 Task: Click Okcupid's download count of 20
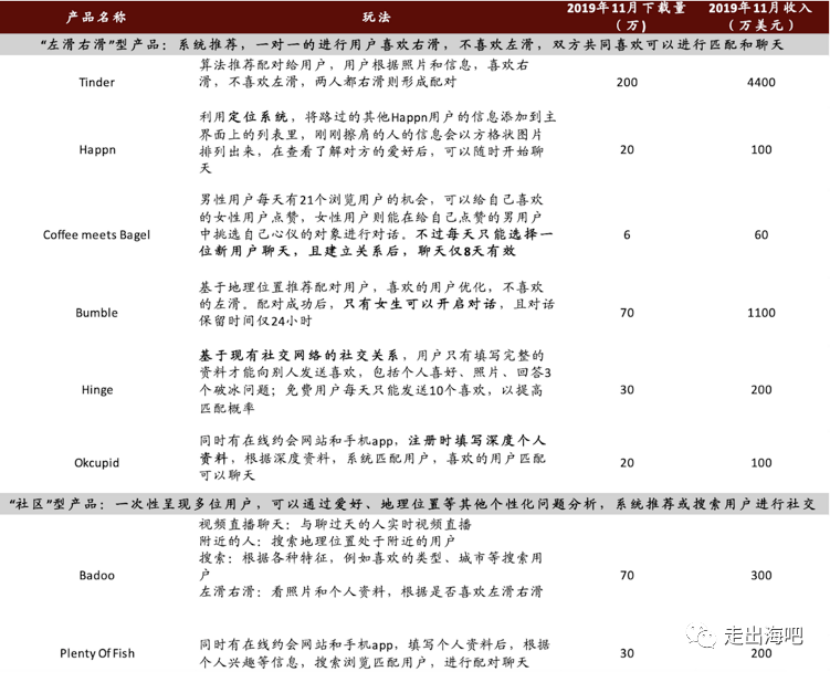(x=627, y=463)
